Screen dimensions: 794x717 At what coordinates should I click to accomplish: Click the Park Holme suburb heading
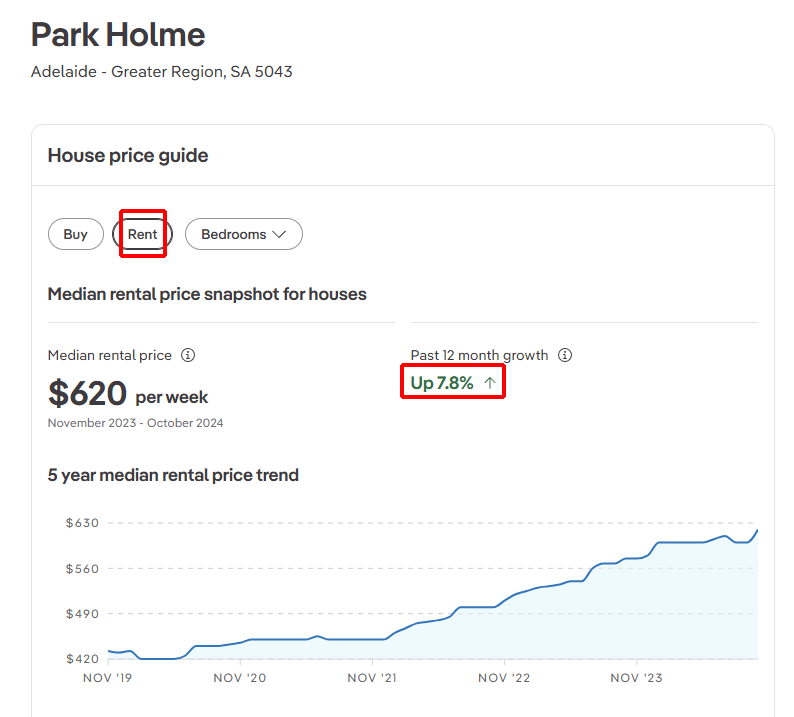point(118,35)
